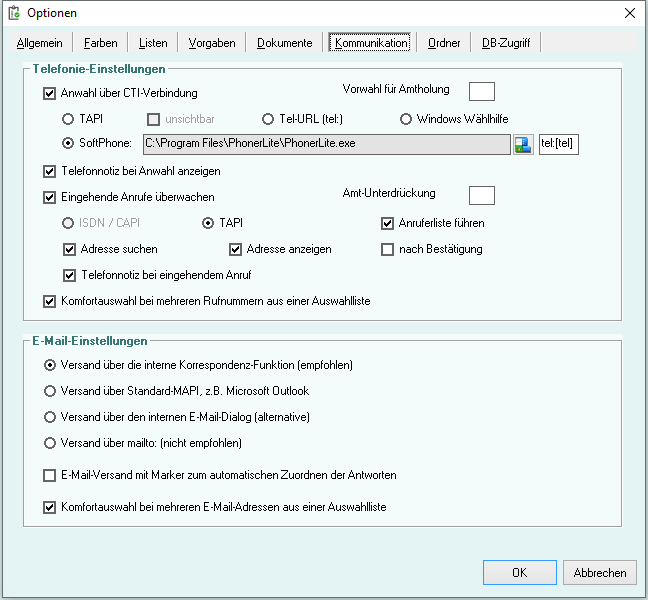Open the Farben tab

pos(100,43)
